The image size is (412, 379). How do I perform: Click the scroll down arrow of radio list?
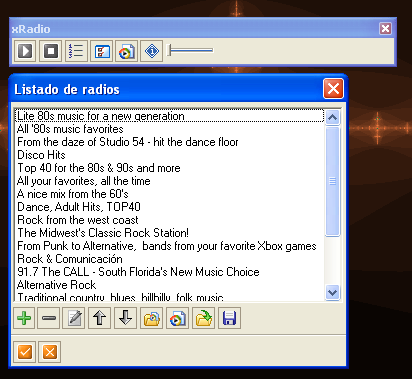[332, 293]
